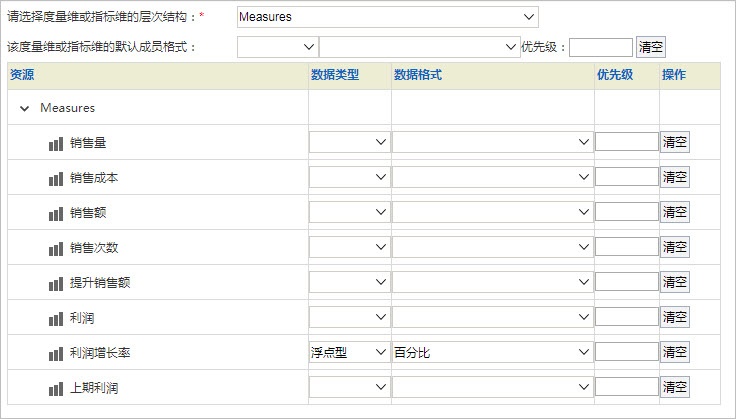Open the Measures hierarchy dropdown
736x419 pixels.
[388, 17]
